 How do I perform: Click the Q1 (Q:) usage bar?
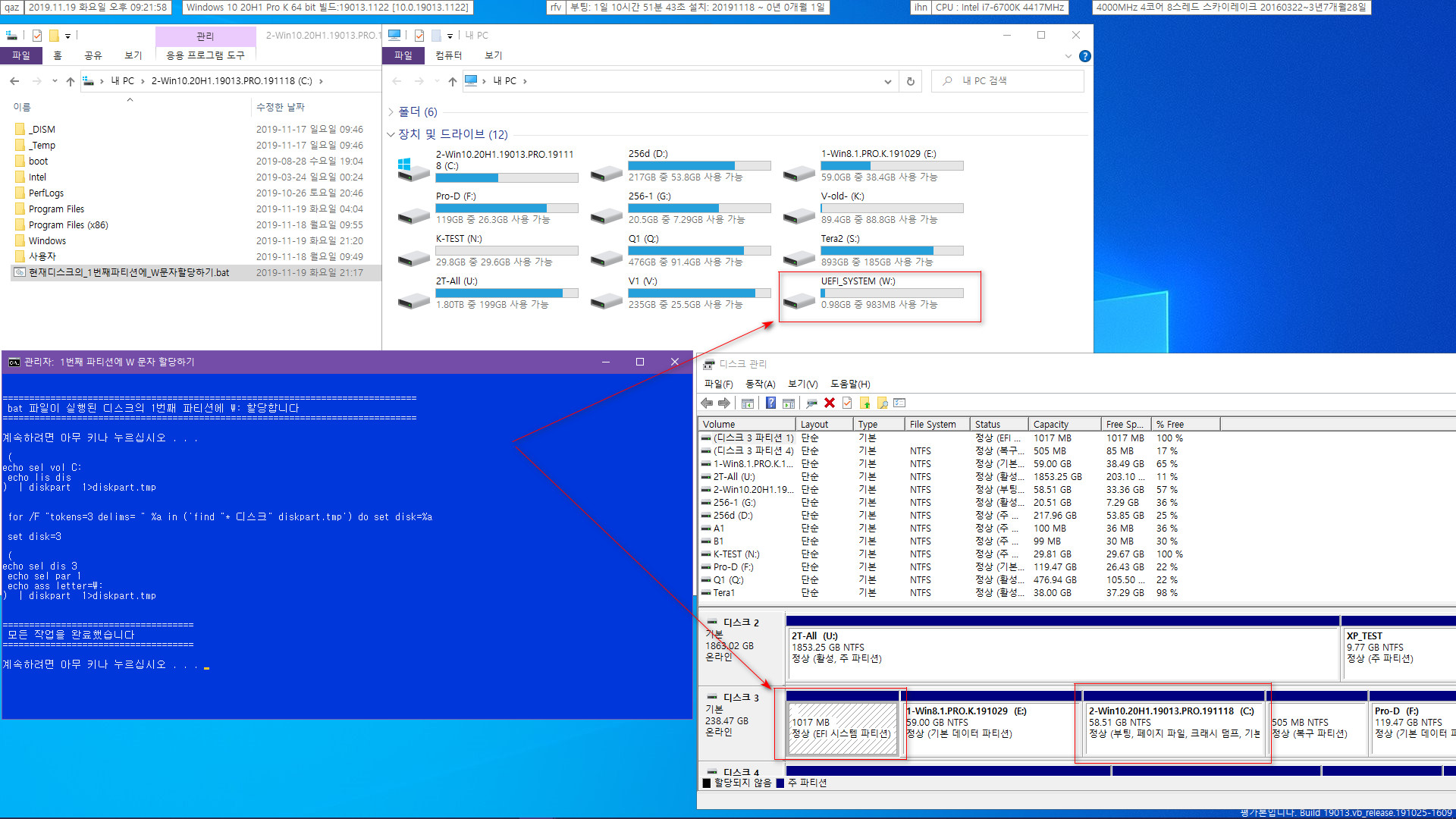(x=699, y=250)
